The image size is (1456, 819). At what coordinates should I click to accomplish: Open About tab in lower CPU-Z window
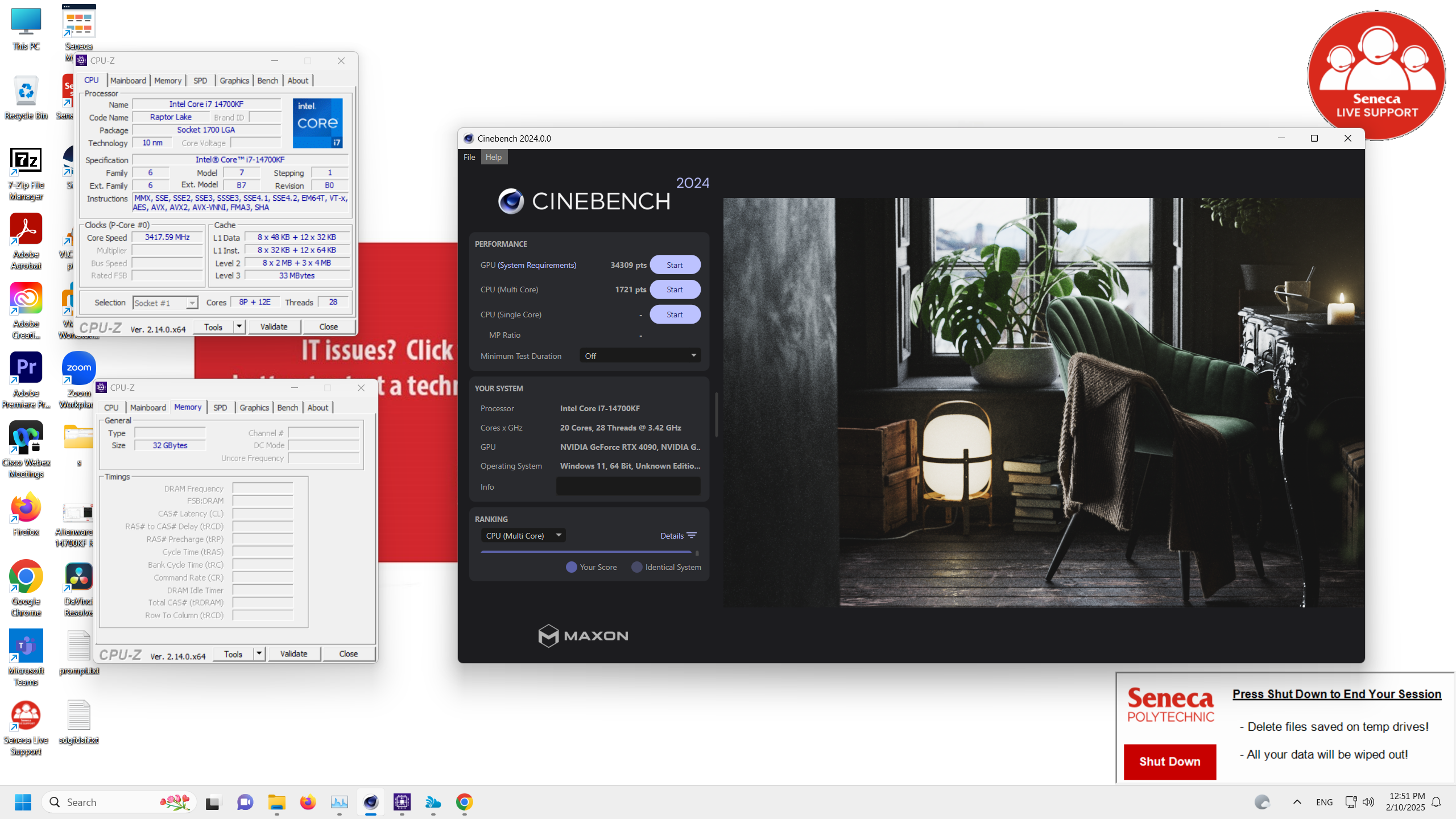click(x=318, y=407)
